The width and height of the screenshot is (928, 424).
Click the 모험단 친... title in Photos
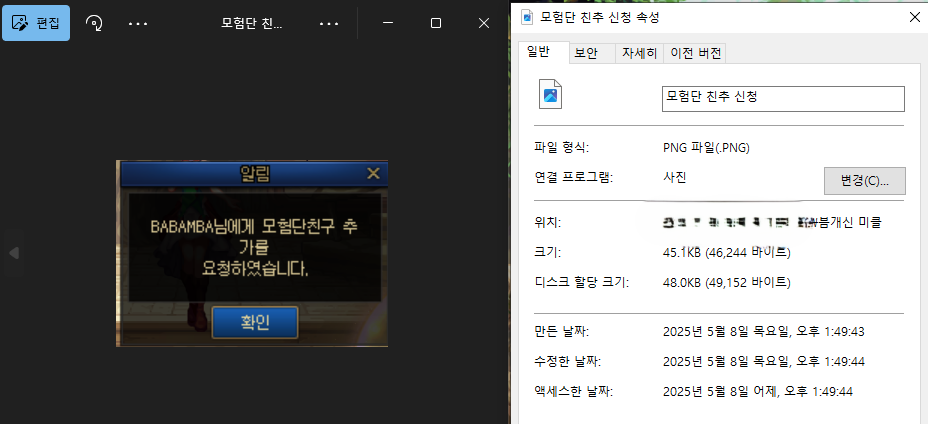click(x=252, y=22)
